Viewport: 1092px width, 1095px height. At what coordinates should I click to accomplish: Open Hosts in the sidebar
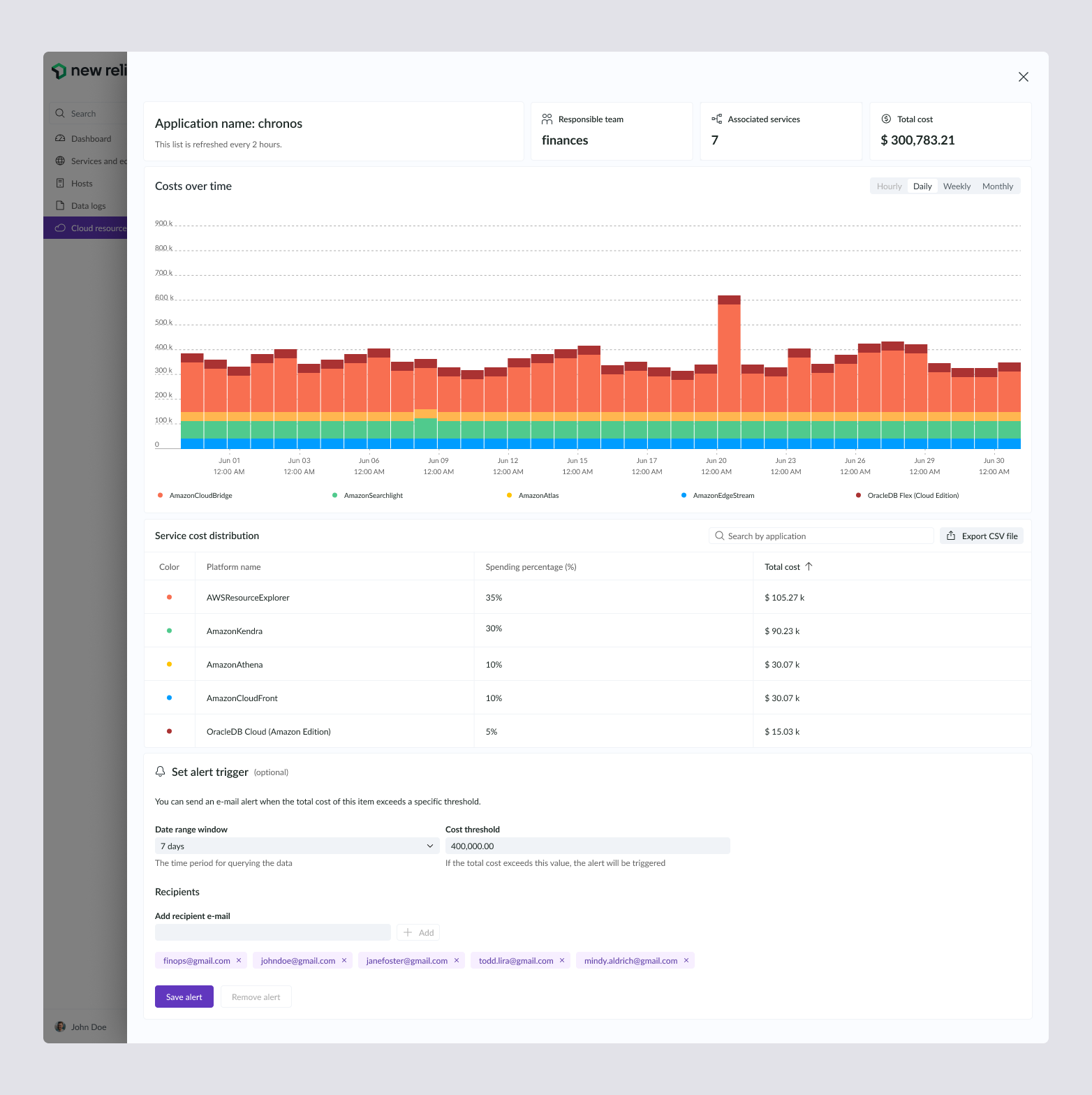[85, 183]
